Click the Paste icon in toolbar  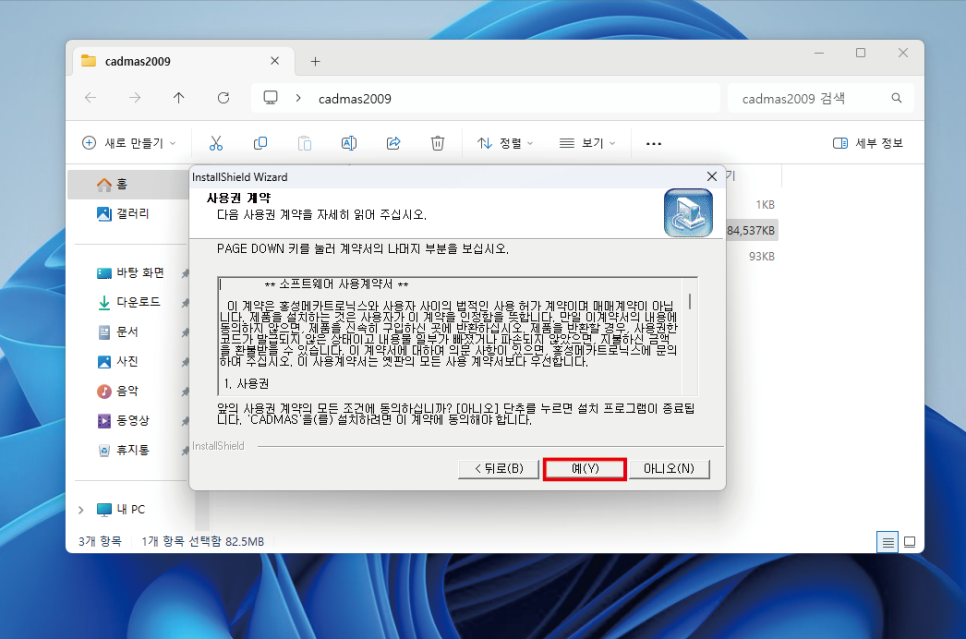tap(304, 143)
